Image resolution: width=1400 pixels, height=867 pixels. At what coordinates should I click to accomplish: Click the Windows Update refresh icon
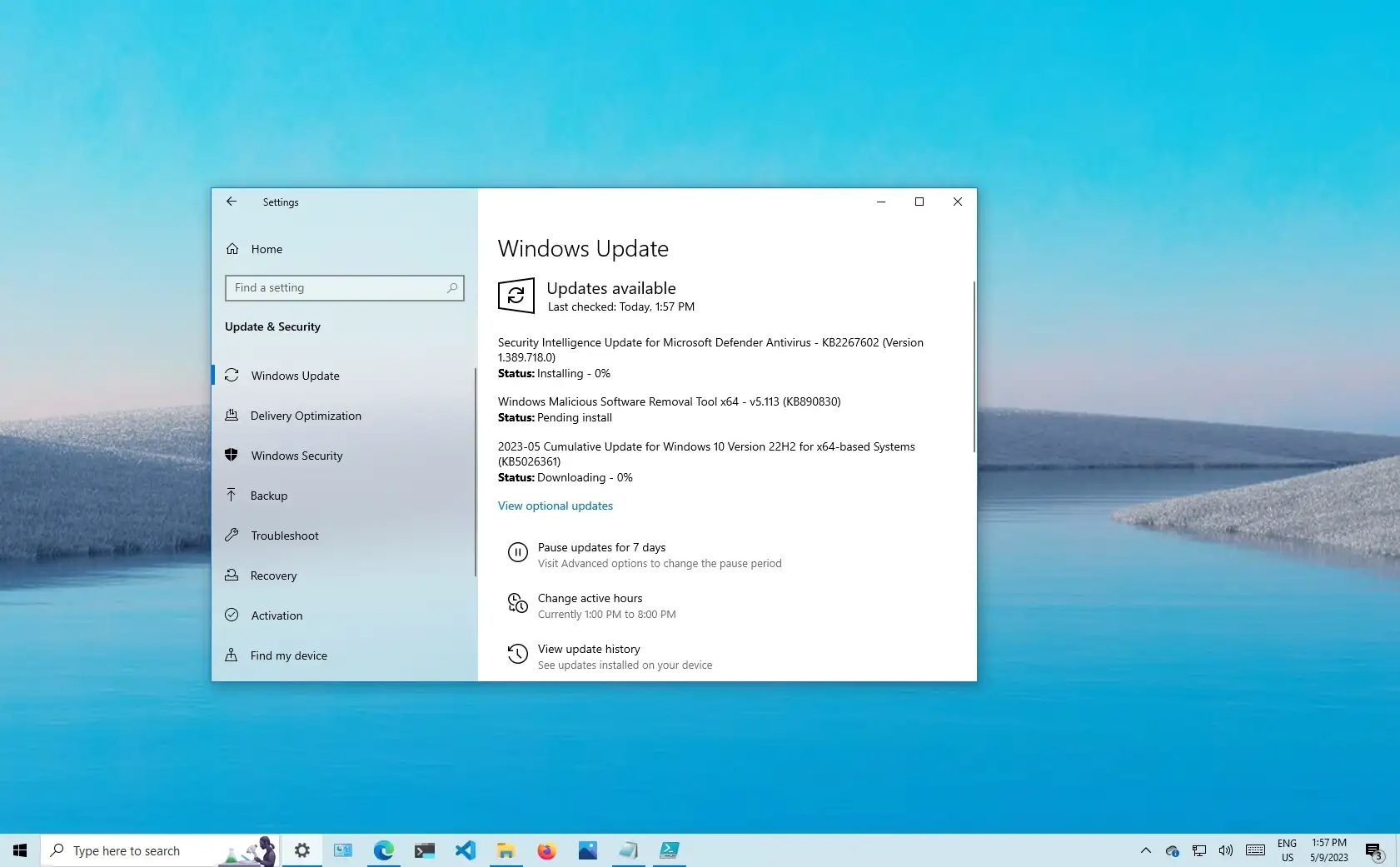tap(516, 296)
